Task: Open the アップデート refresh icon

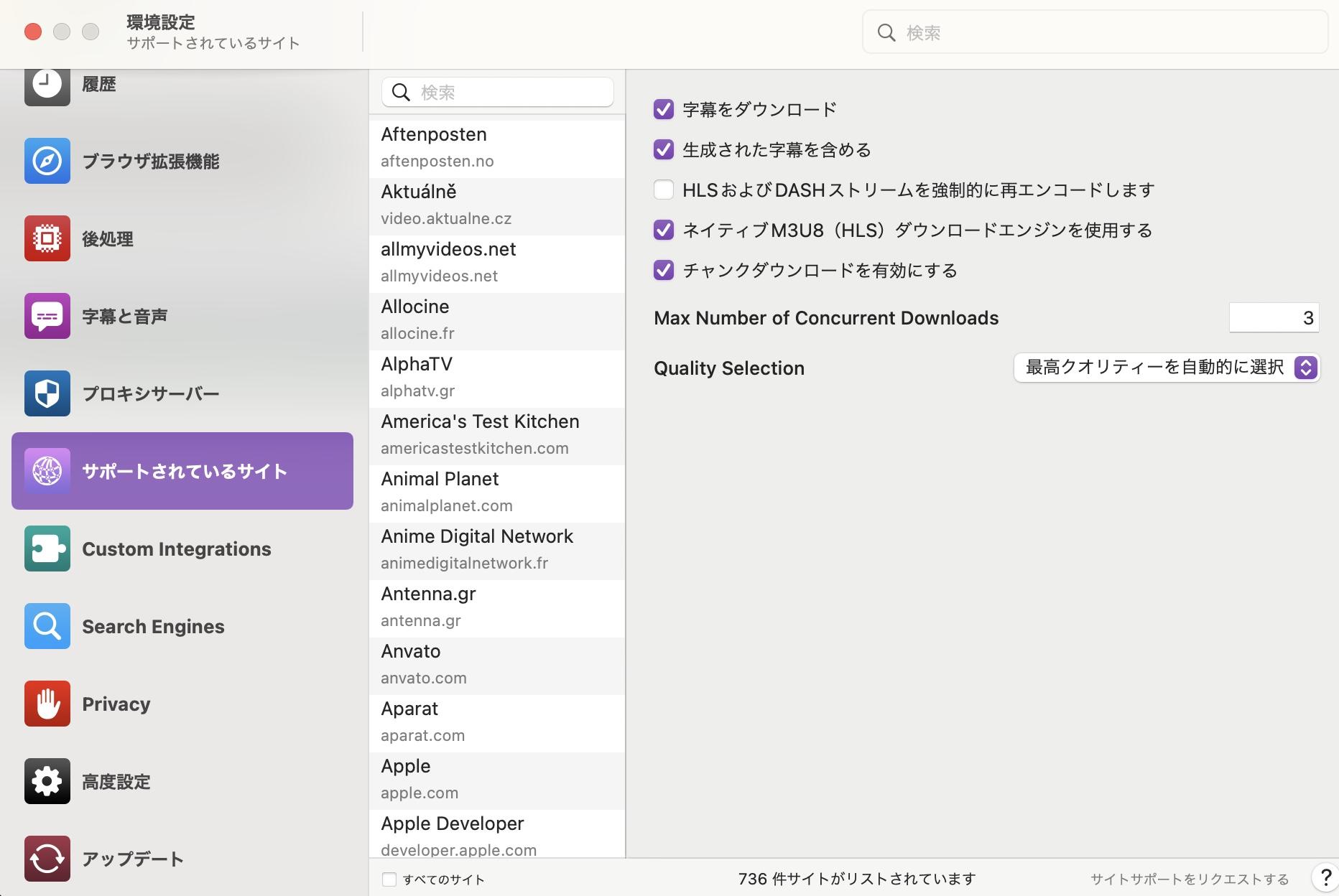Action: (x=47, y=859)
